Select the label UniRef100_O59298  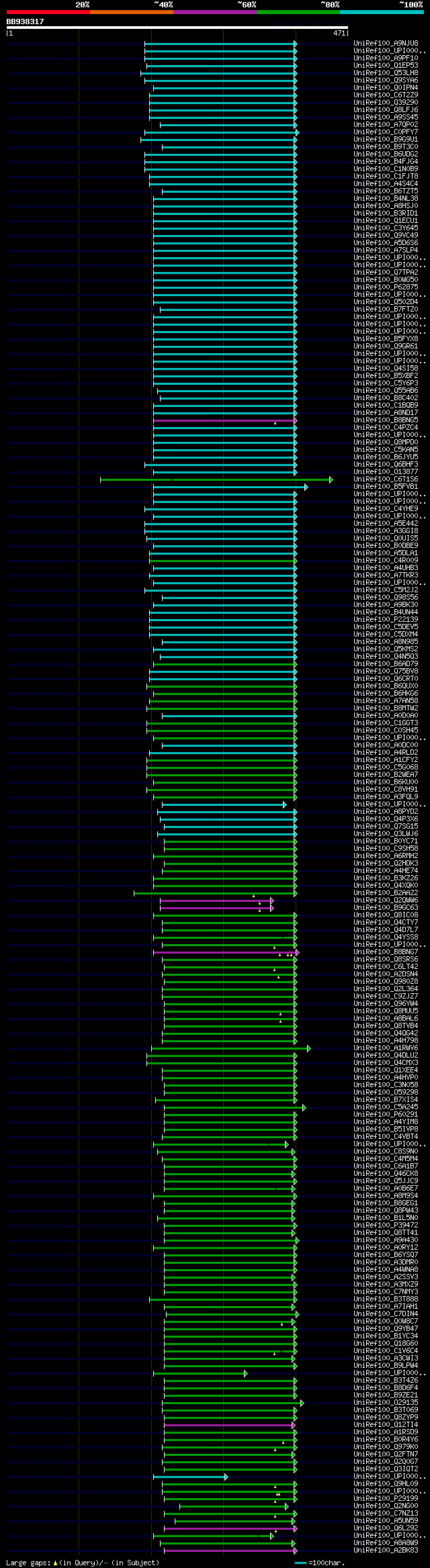386,1092
